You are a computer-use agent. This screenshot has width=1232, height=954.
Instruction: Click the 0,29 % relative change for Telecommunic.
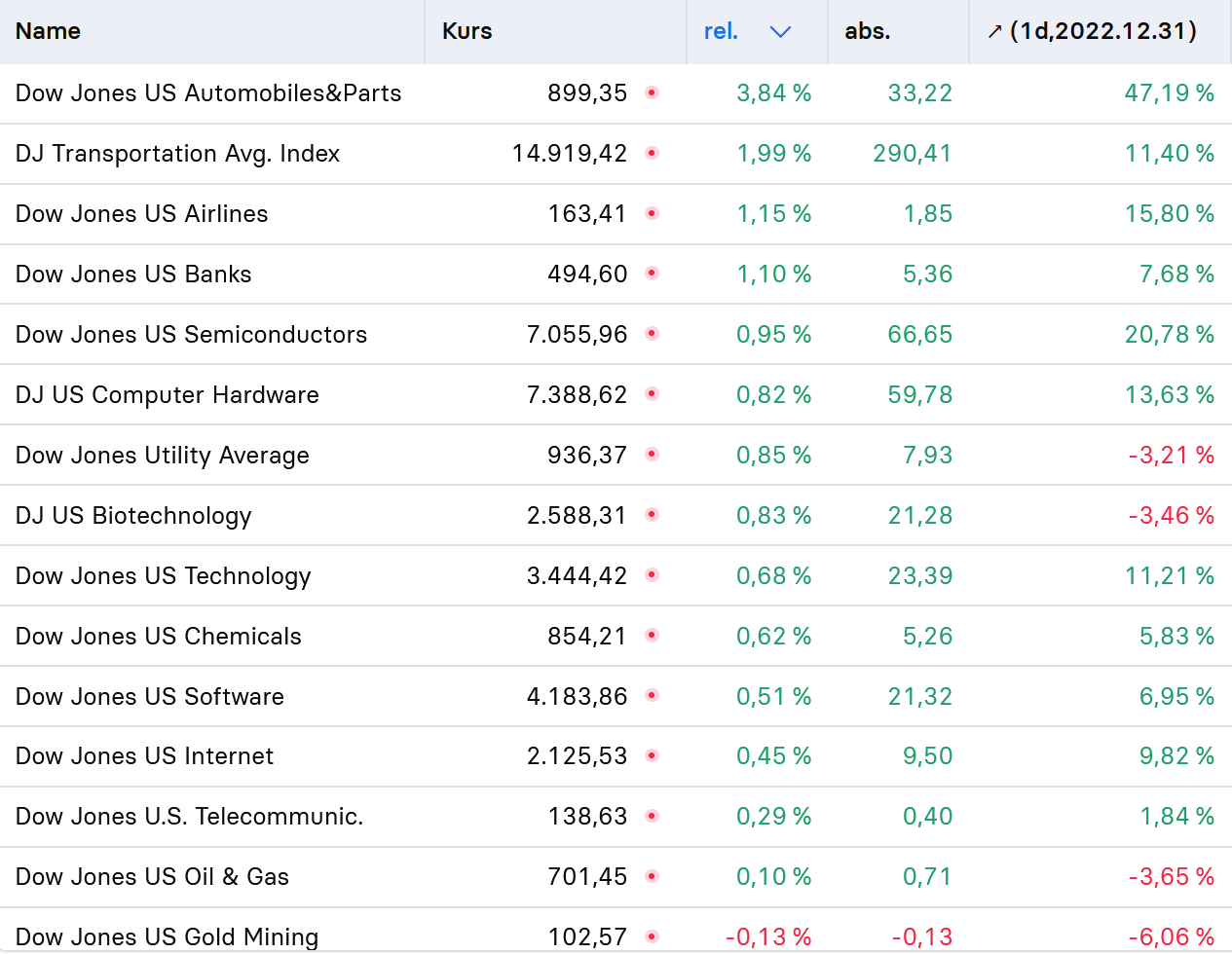pyautogui.click(x=774, y=816)
